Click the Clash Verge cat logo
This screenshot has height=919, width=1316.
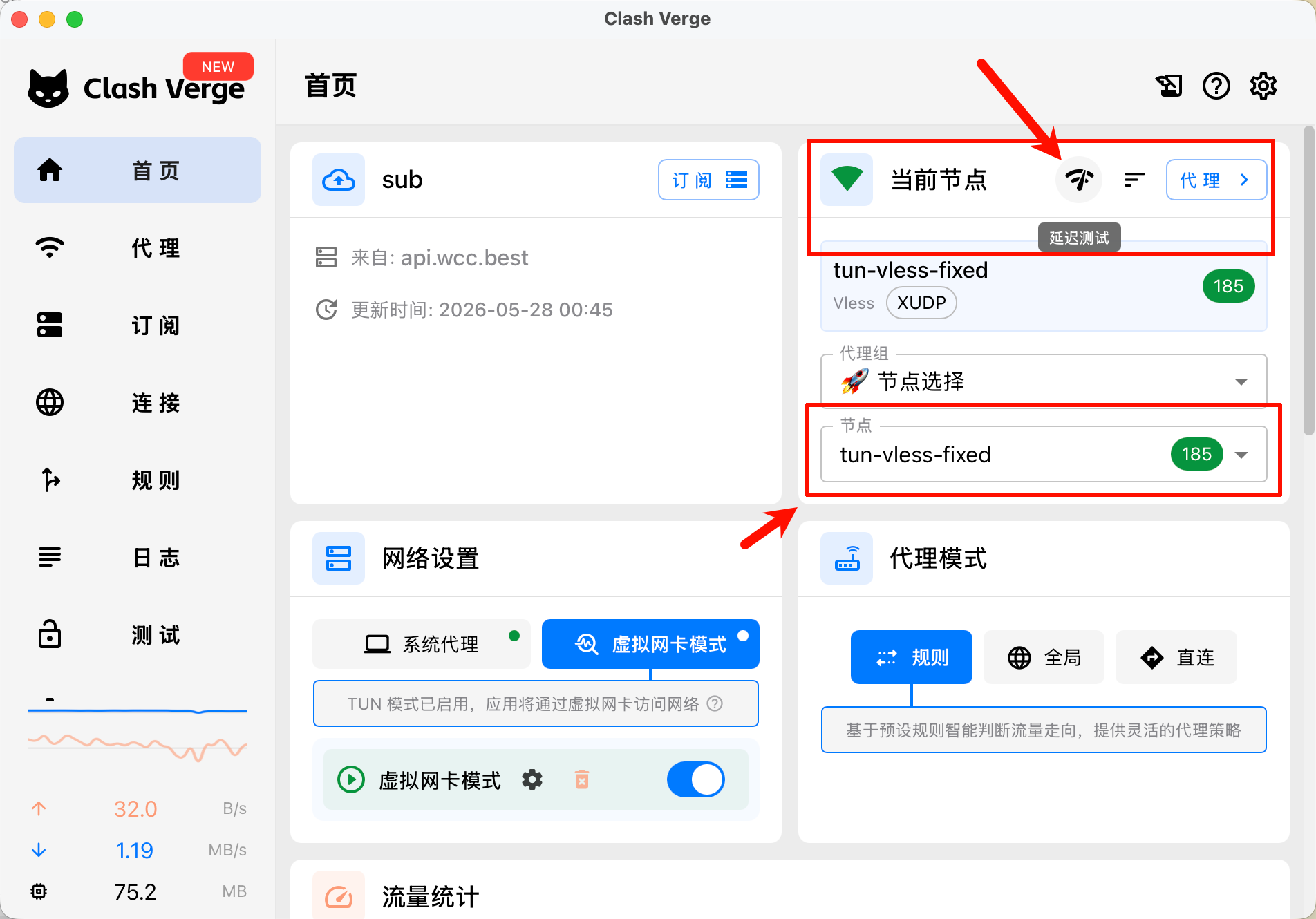click(48, 88)
